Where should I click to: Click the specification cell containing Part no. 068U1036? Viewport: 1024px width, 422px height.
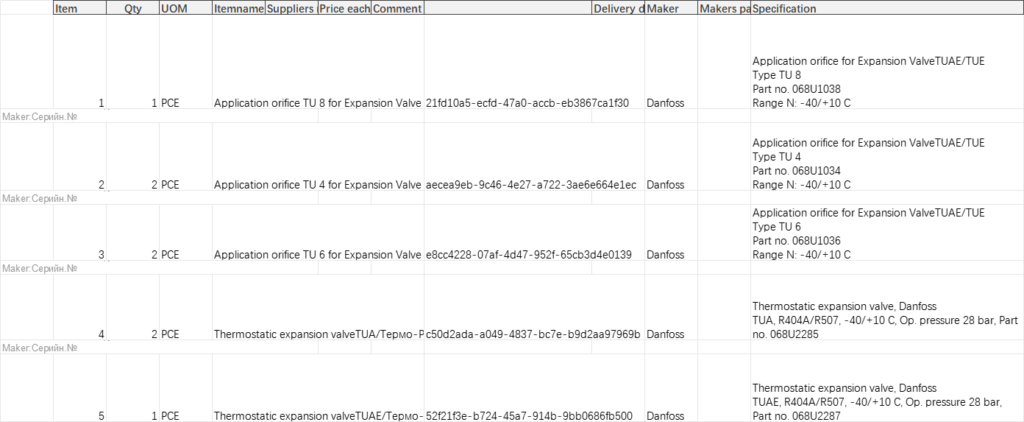coord(885,234)
